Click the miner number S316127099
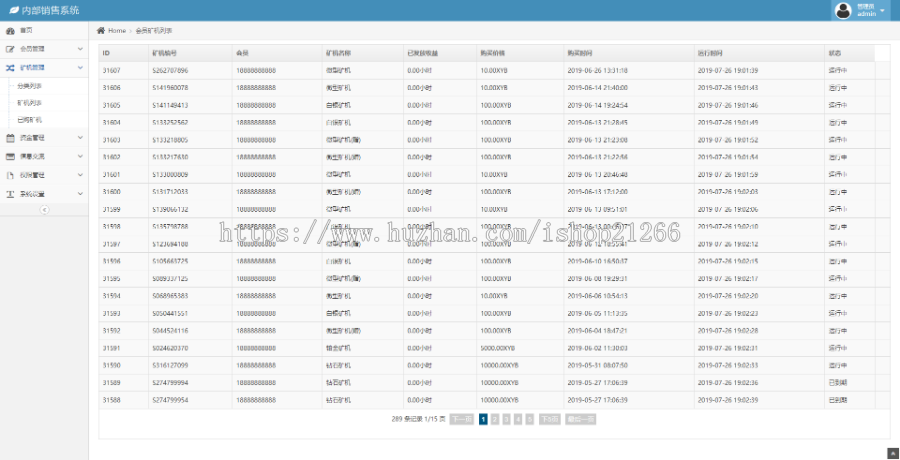 [170, 365]
